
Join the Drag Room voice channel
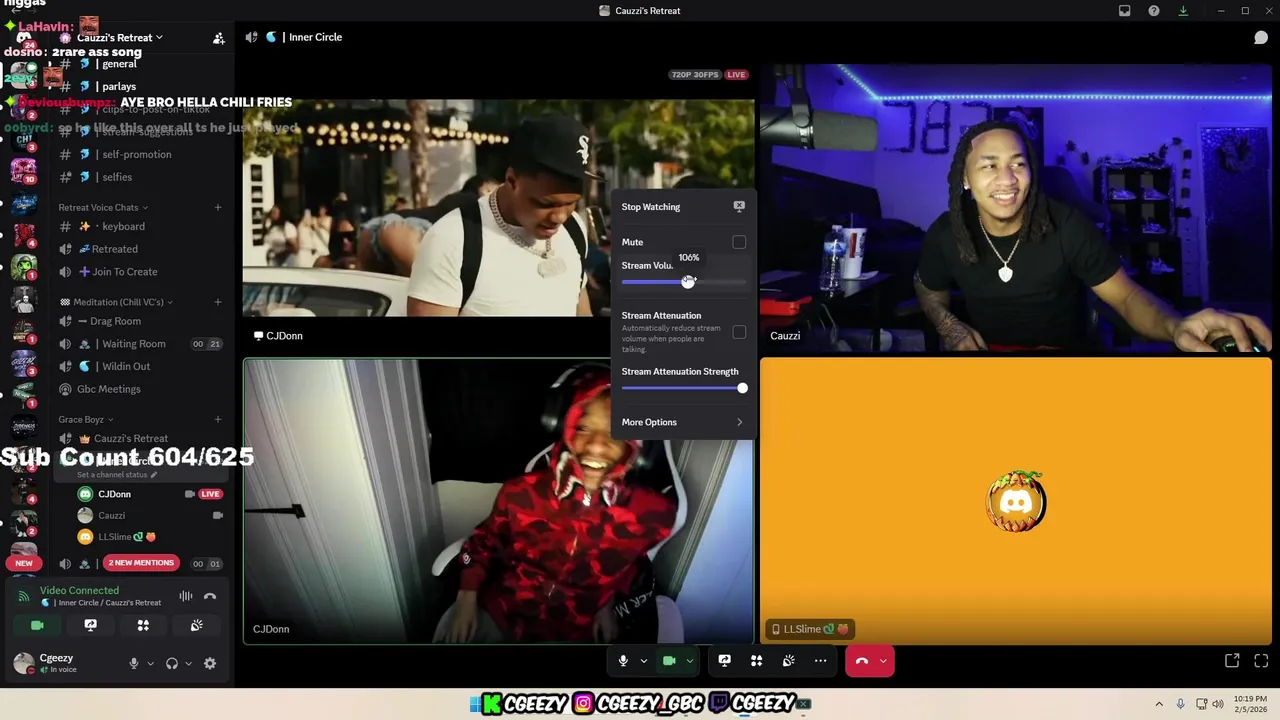[x=140, y=321]
